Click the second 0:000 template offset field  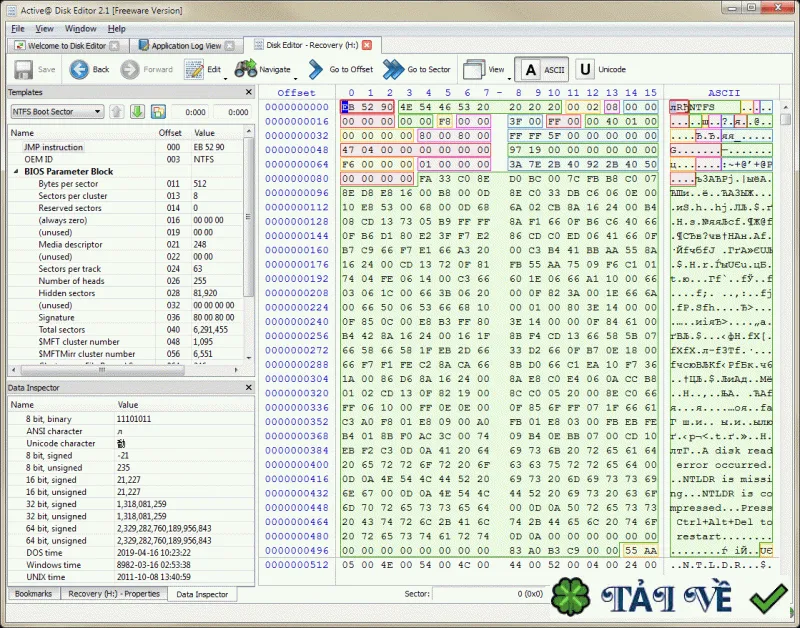point(234,112)
